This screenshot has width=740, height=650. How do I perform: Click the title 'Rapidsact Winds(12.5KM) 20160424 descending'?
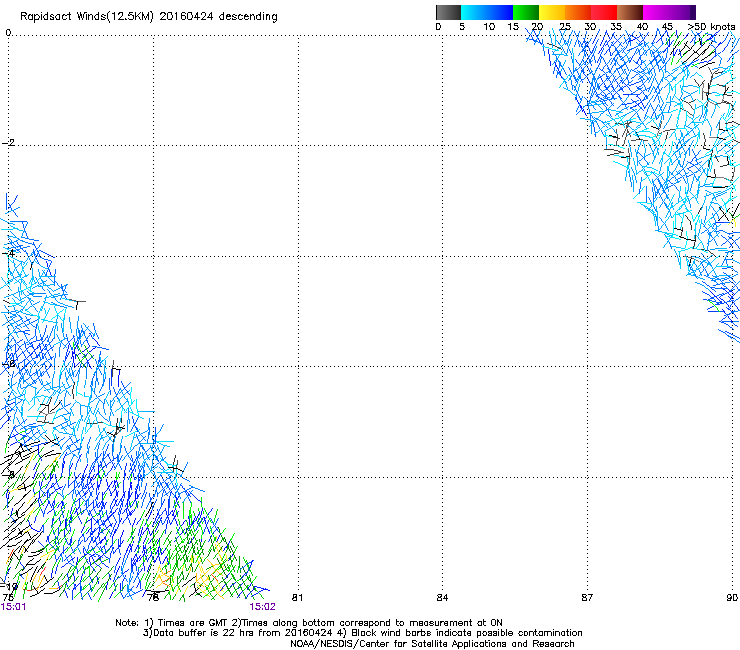click(x=149, y=17)
